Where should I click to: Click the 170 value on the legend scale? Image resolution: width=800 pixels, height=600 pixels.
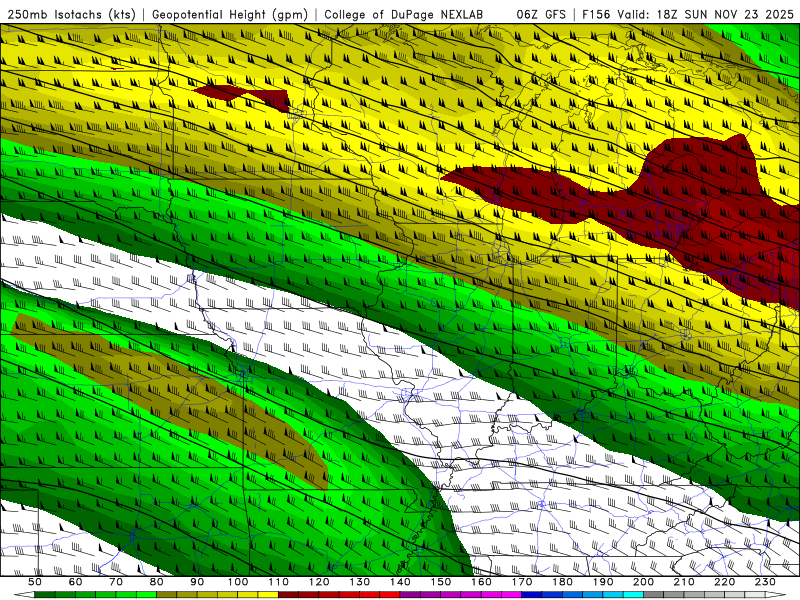pos(522,582)
